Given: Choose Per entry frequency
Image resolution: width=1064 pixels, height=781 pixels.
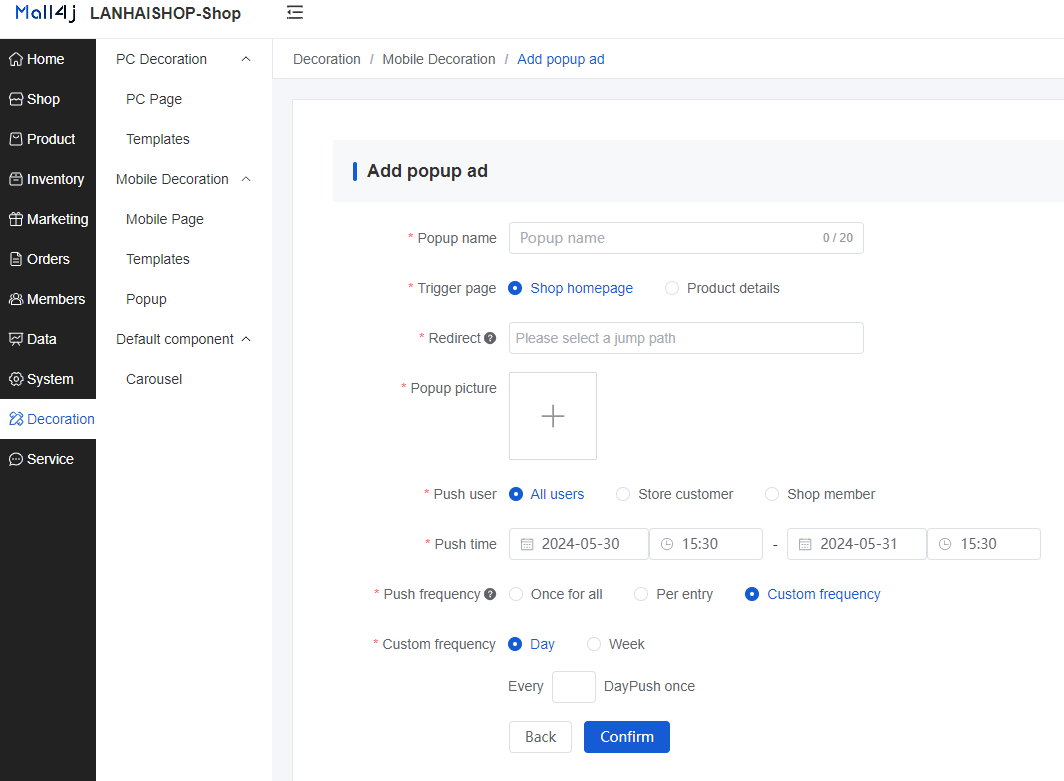Looking at the screenshot, I should [x=673, y=594].
